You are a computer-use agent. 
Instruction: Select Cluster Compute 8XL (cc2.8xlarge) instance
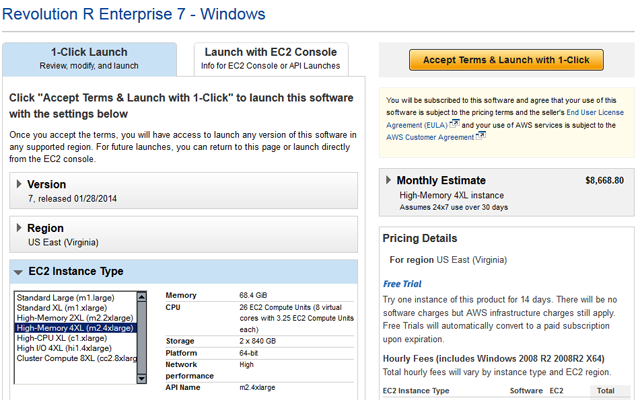pos(76,358)
